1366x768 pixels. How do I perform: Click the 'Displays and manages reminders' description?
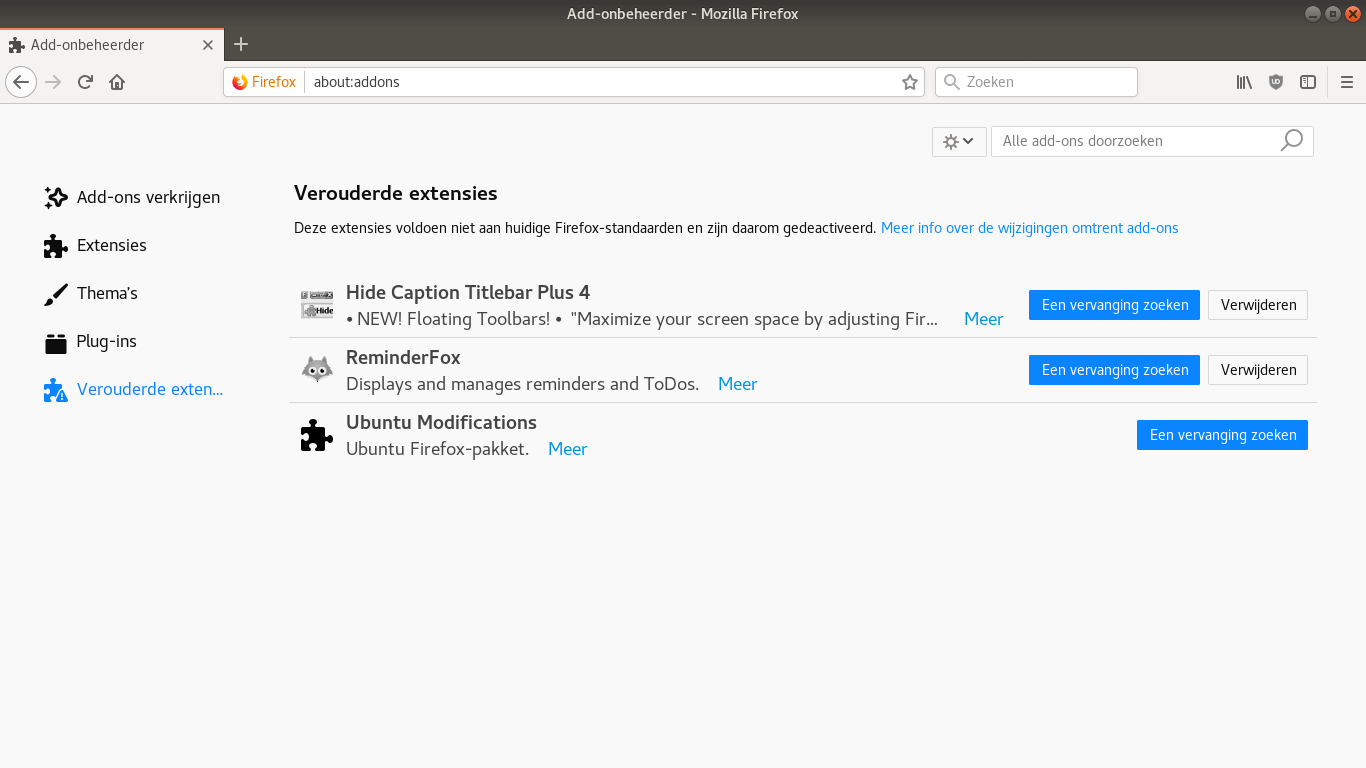tap(522, 384)
